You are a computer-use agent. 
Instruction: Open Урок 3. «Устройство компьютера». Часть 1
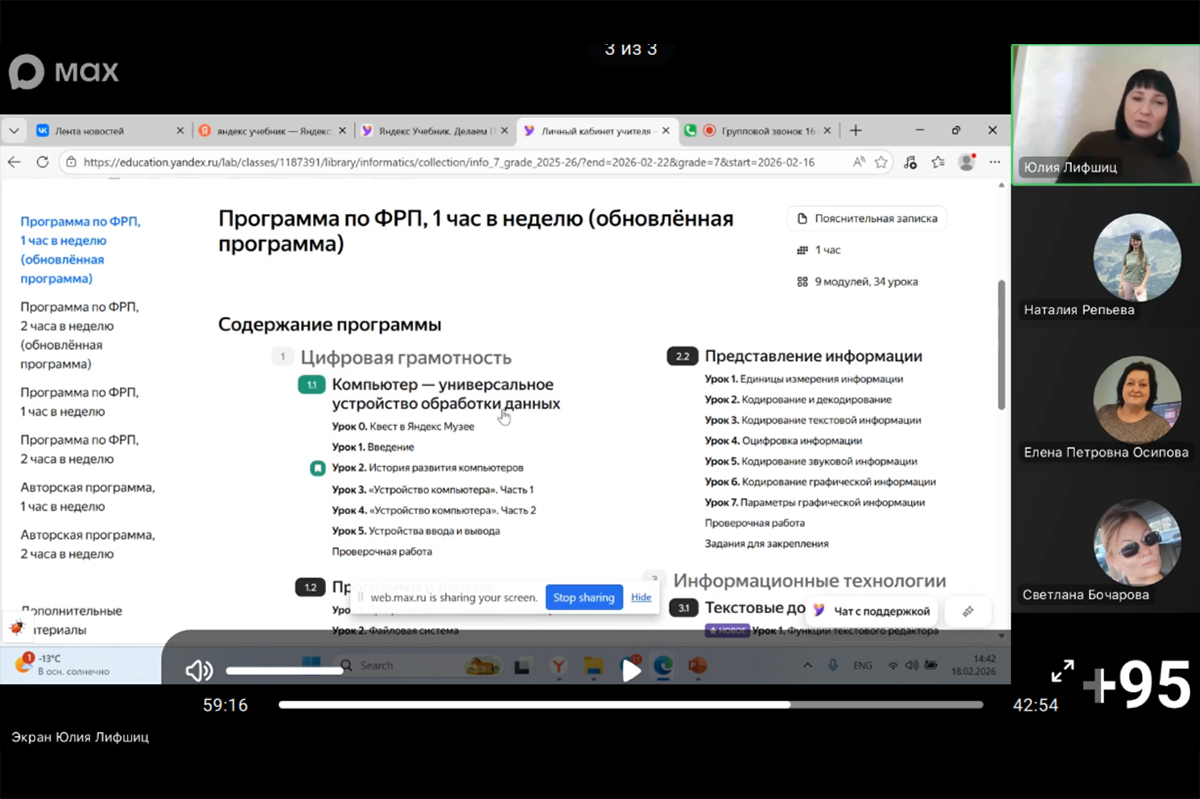[x=433, y=489]
